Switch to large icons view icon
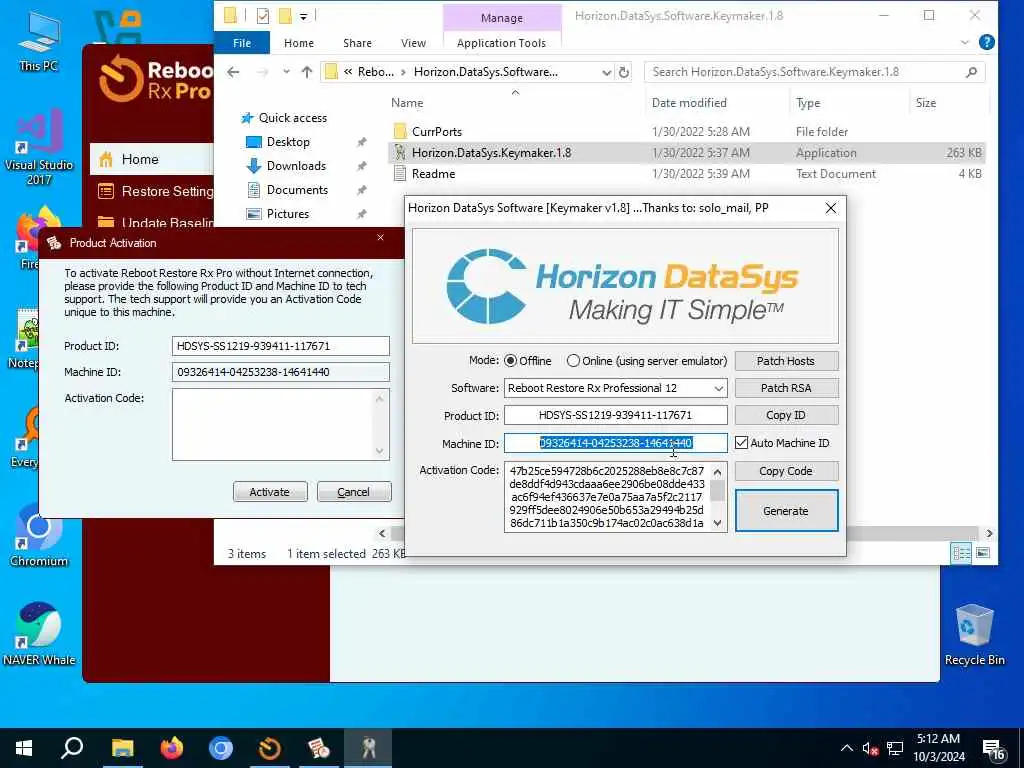Screen dimensions: 1024x768 pyautogui.click(x=983, y=553)
